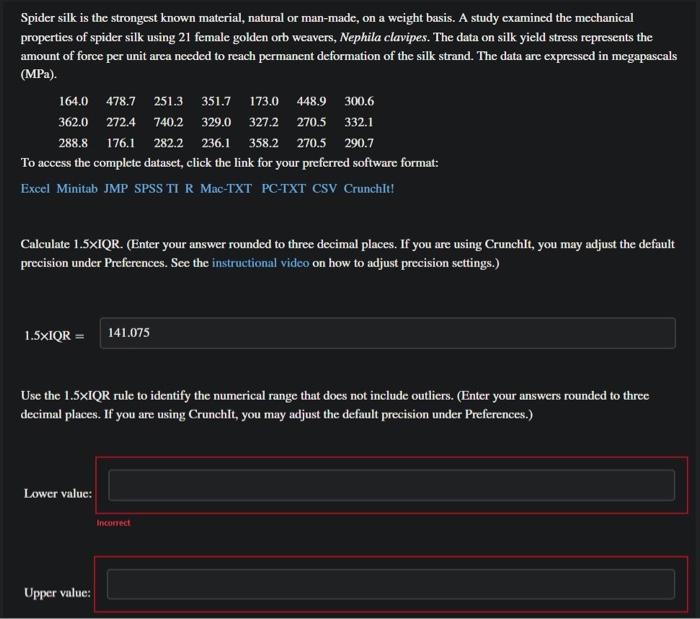Click the italic Nephila clavipes species name
This screenshot has height=619, width=700.
click(x=383, y=37)
